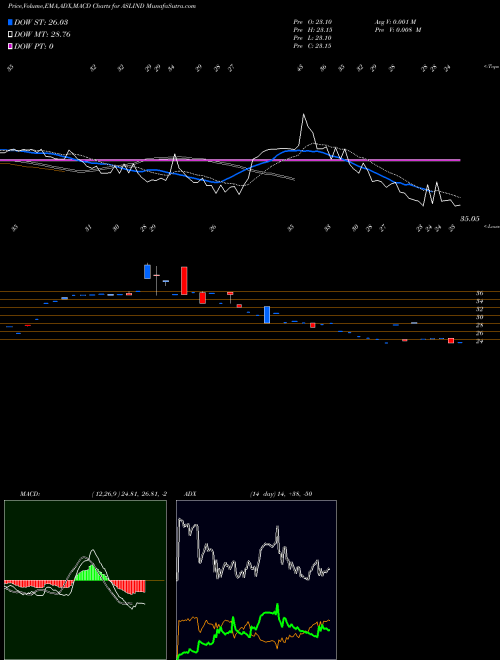The height and width of the screenshot is (660, 500).
Task: Select the 'DOW PT: 0' legend label
Action: [x=34, y=46]
